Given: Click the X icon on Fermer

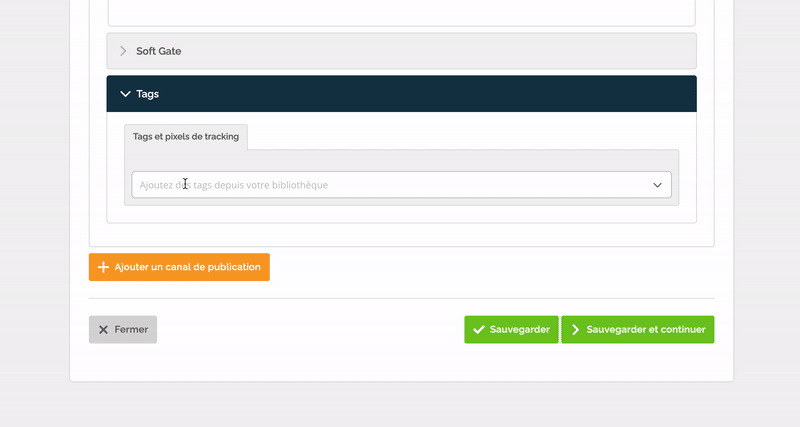Looking at the screenshot, I should coord(103,330).
